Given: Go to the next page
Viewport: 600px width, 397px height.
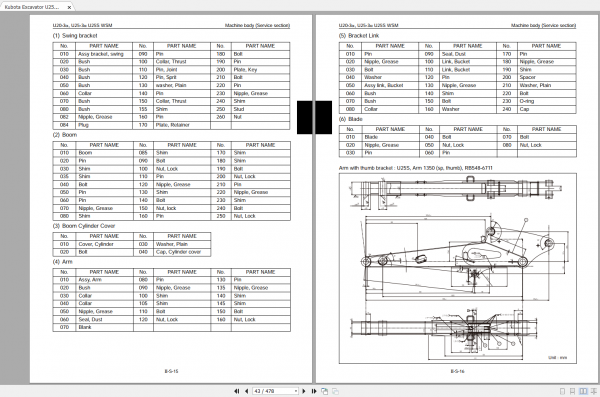Looking at the screenshot, I should coord(304,391).
